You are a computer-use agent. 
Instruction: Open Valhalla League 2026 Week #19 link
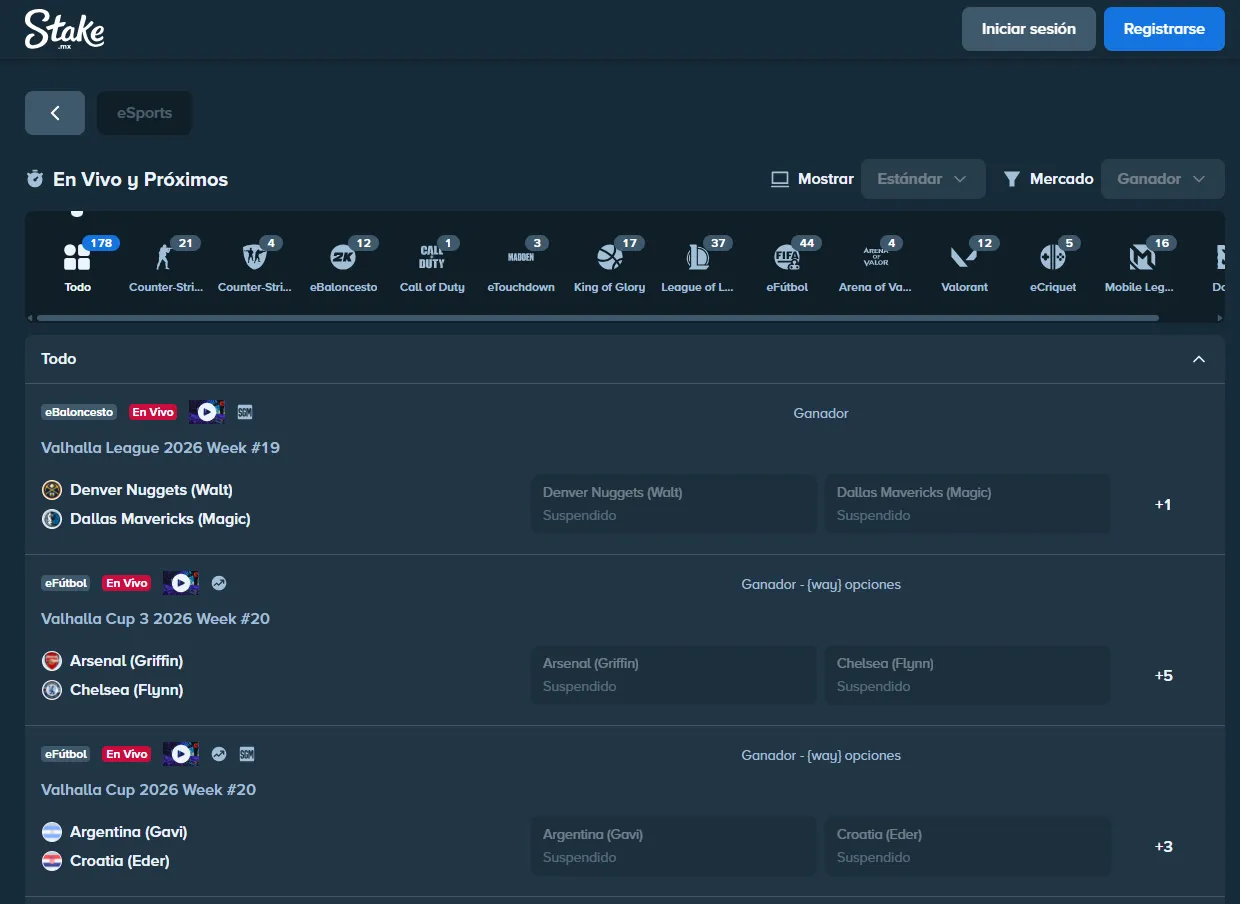click(x=160, y=447)
